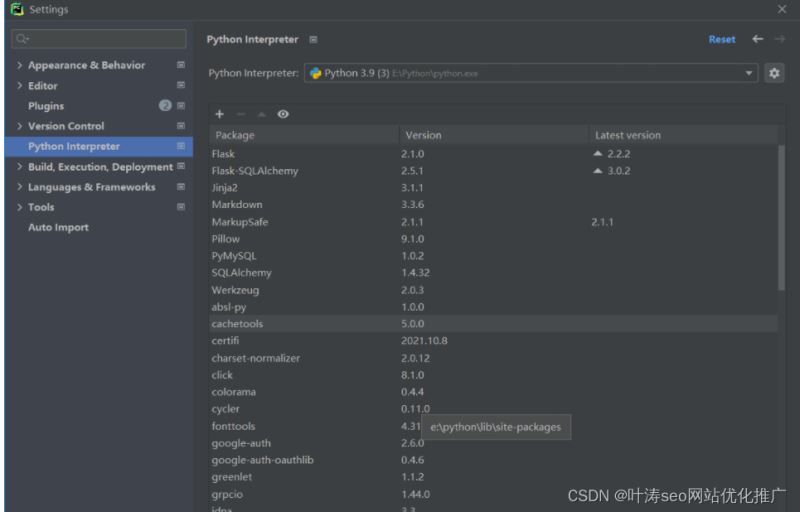Click project icon next to Languages & Frameworks
800x512 pixels.
click(x=181, y=187)
